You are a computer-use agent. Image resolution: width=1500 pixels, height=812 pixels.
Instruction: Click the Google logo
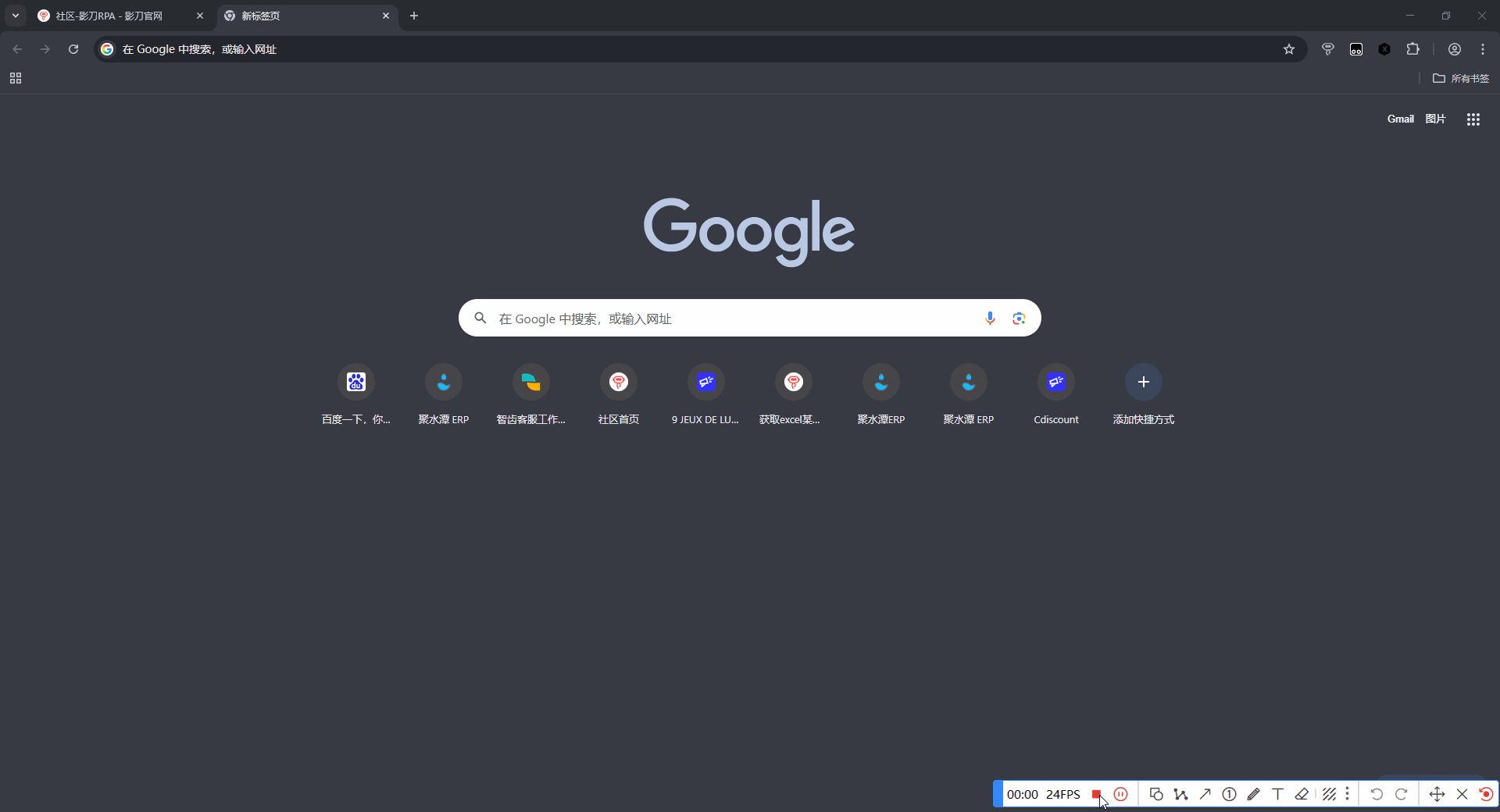click(749, 231)
